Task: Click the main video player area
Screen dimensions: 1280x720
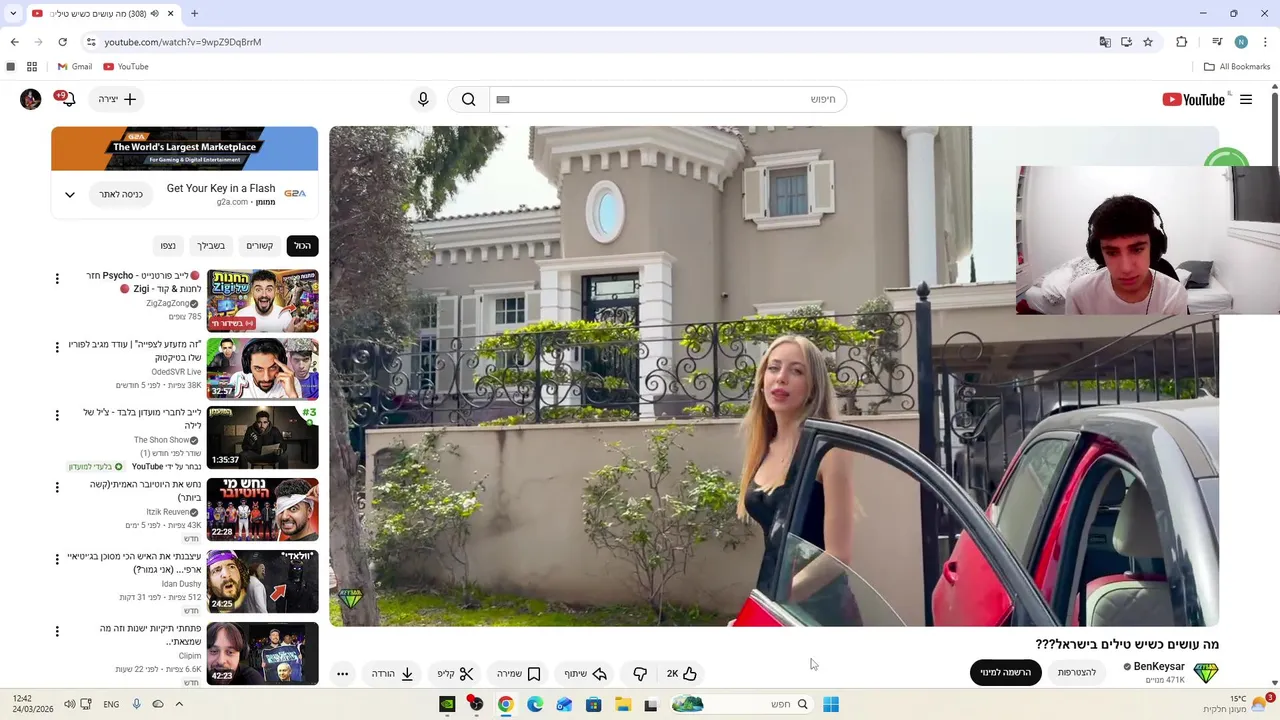Action: tap(774, 376)
